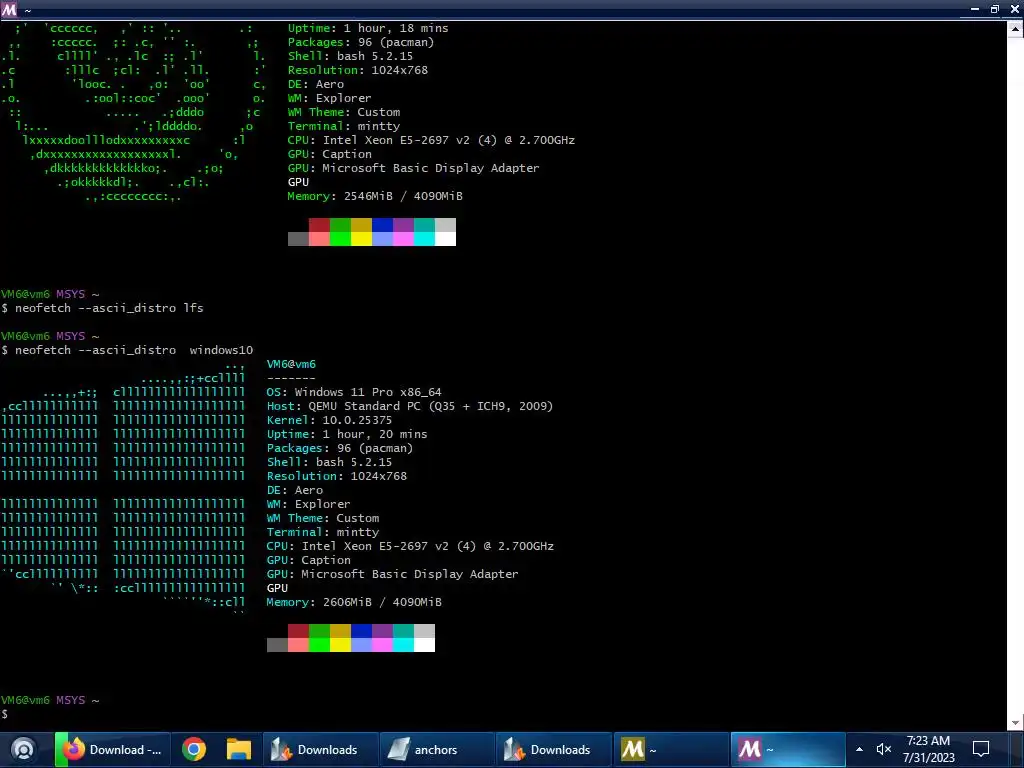Click the scrollbar down arrow
This screenshot has width=1024, height=768.
pos(1016,723)
